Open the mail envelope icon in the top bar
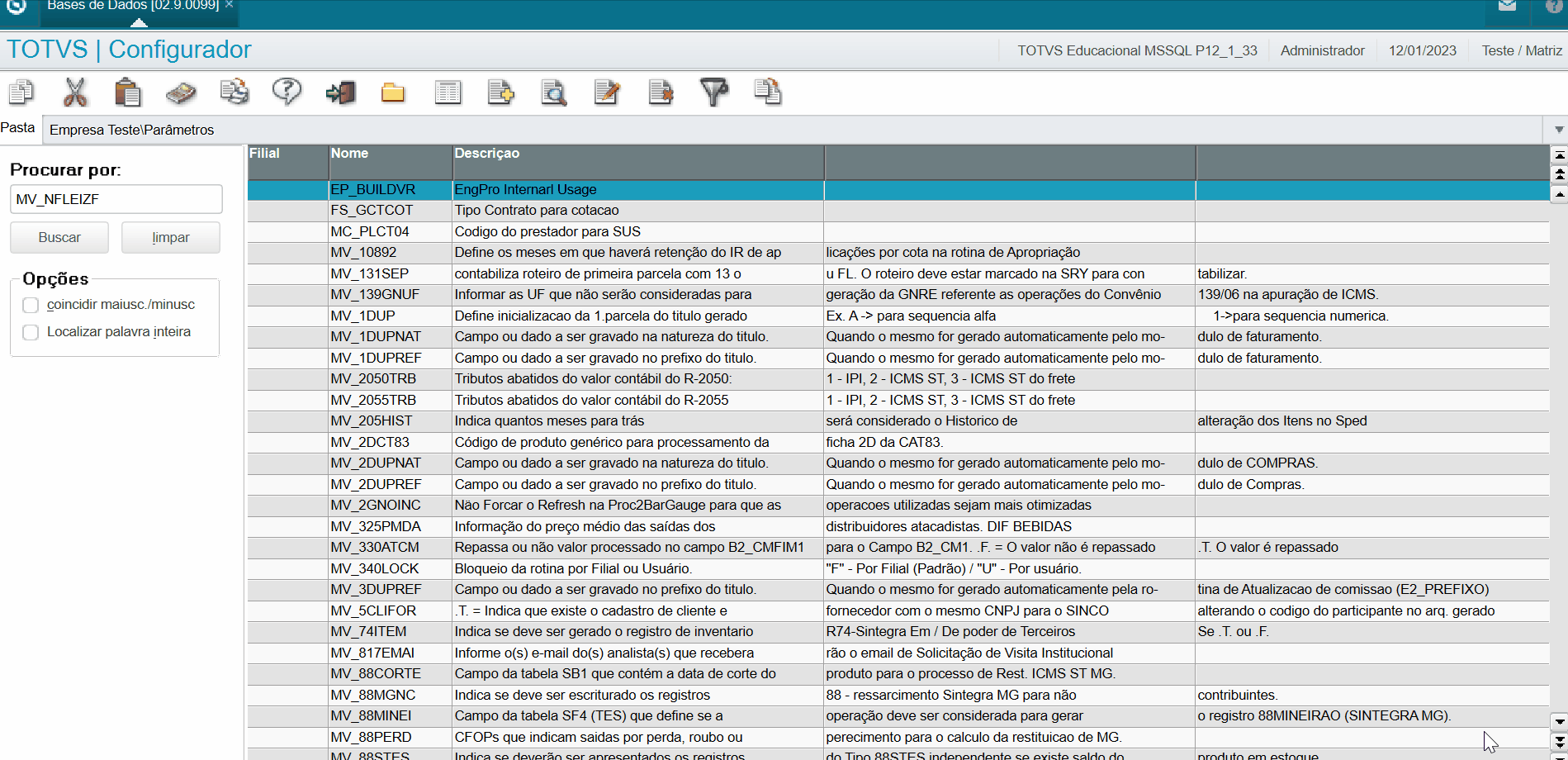Screen dimensions: 1568x760 1507,6
